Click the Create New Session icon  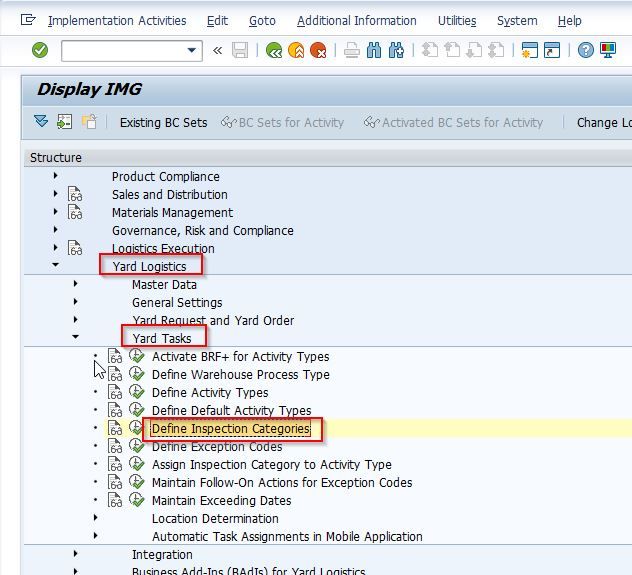[530, 50]
